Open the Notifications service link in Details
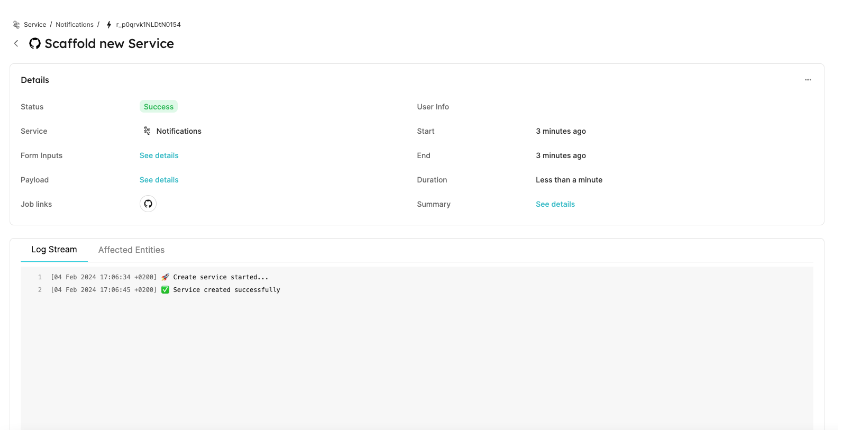 178,131
